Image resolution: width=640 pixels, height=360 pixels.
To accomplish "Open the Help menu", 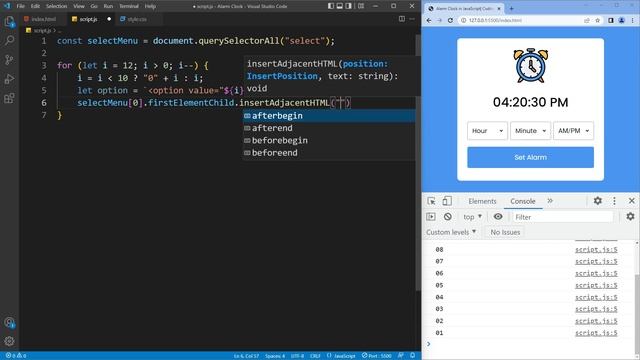I will click(x=150, y=6).
